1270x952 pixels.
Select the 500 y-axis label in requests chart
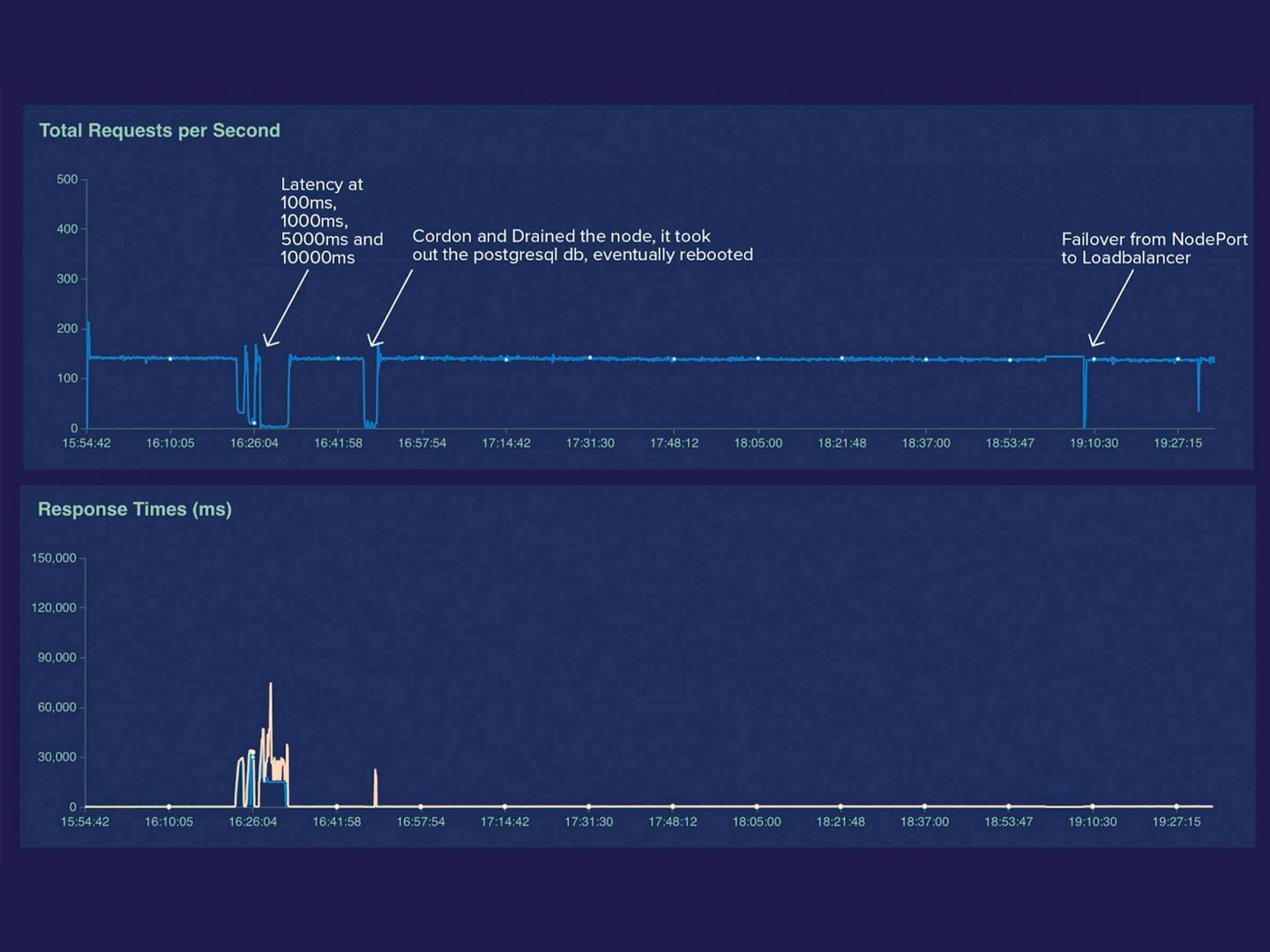pos(67,179)
